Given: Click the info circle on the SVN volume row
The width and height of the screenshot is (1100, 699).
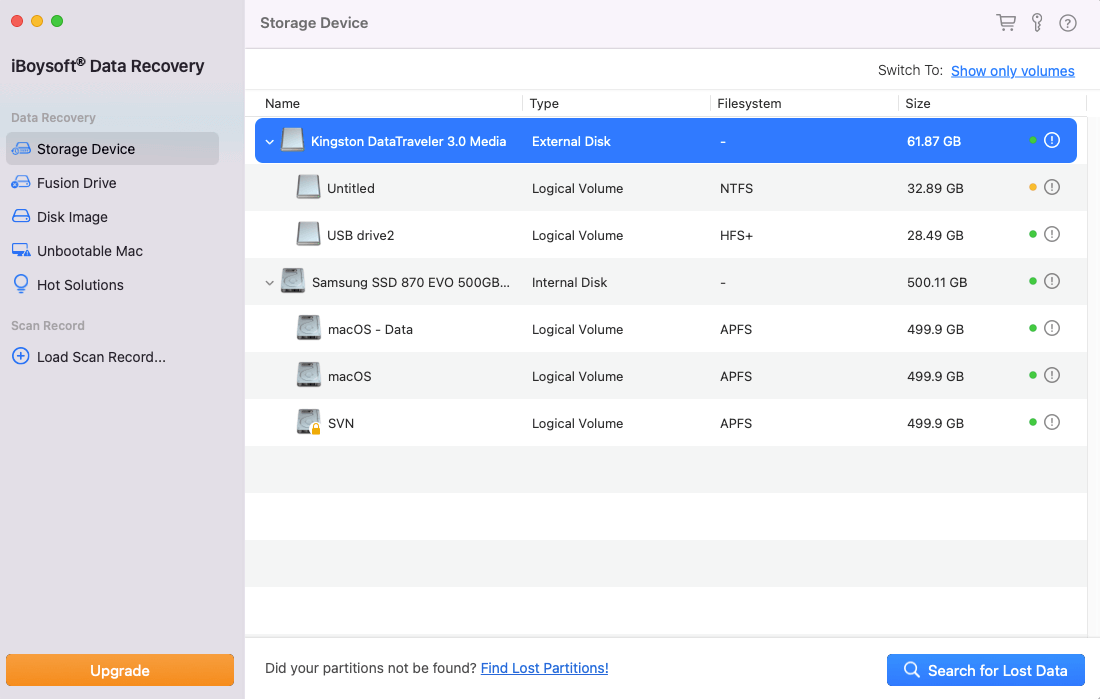Looking at the screenshot, I should coord(1051,422).
